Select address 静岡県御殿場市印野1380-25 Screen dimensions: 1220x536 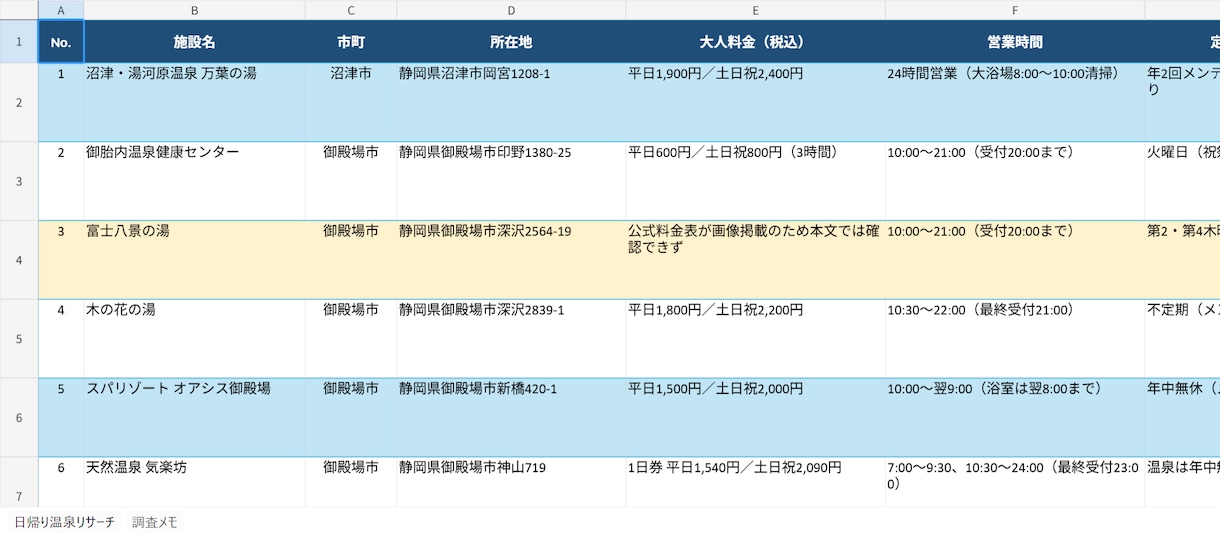click(x=511, y=181)
